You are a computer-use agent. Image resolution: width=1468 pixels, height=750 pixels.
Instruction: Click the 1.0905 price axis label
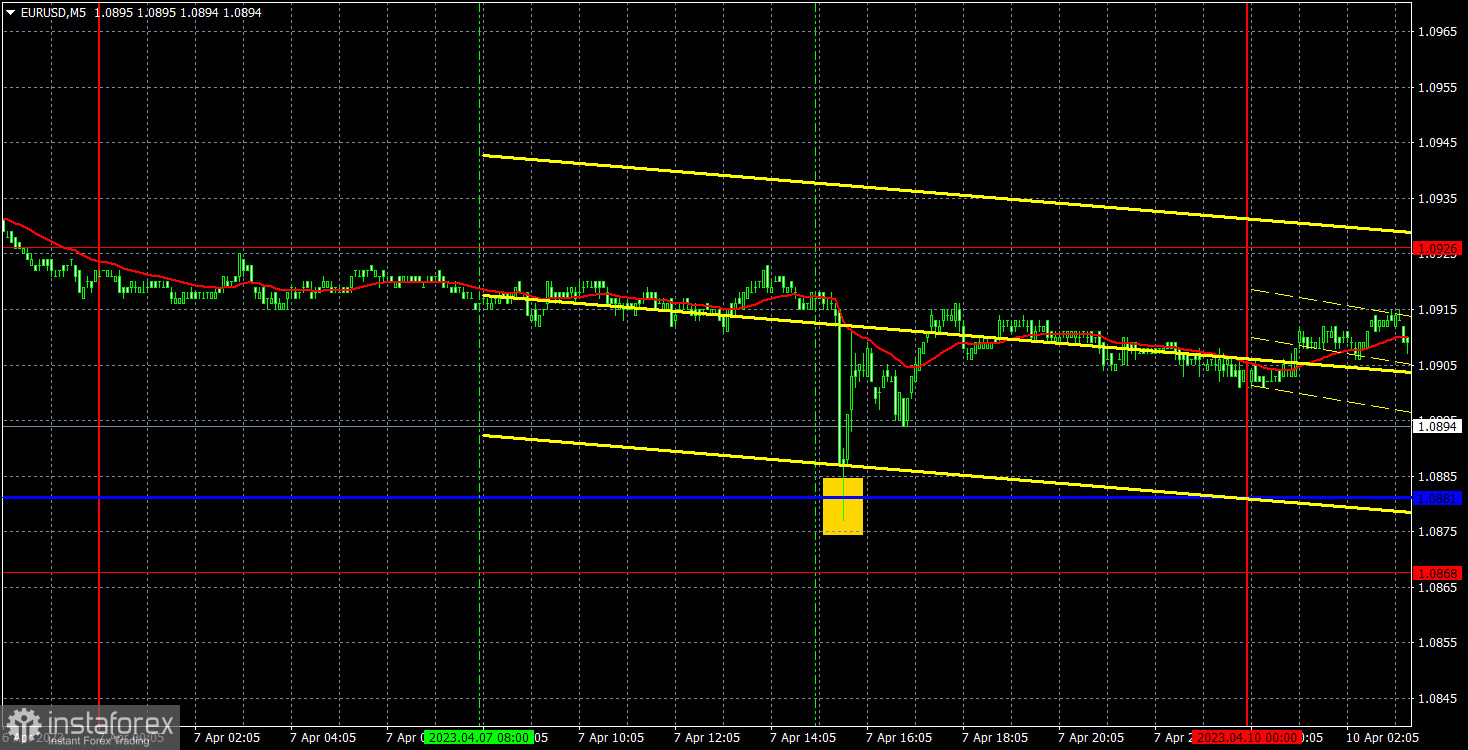point(1438,366)
